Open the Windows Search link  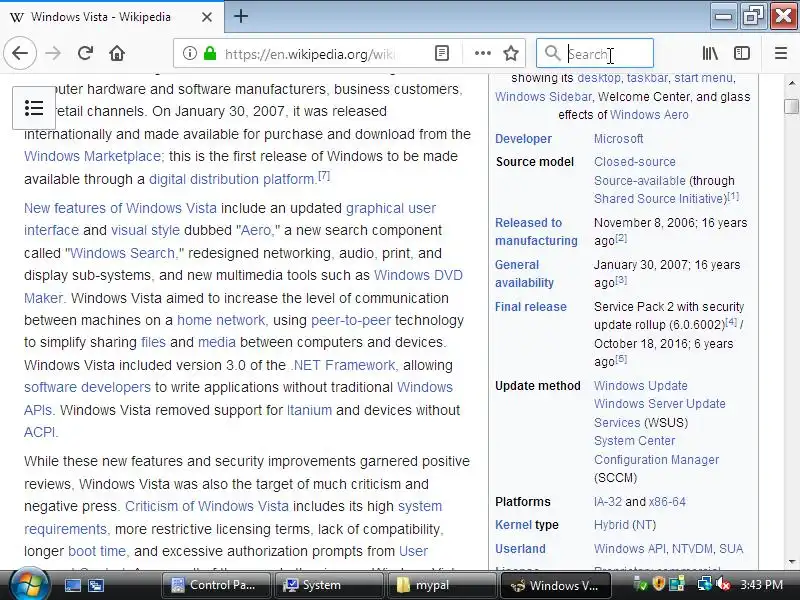point(123,253)
